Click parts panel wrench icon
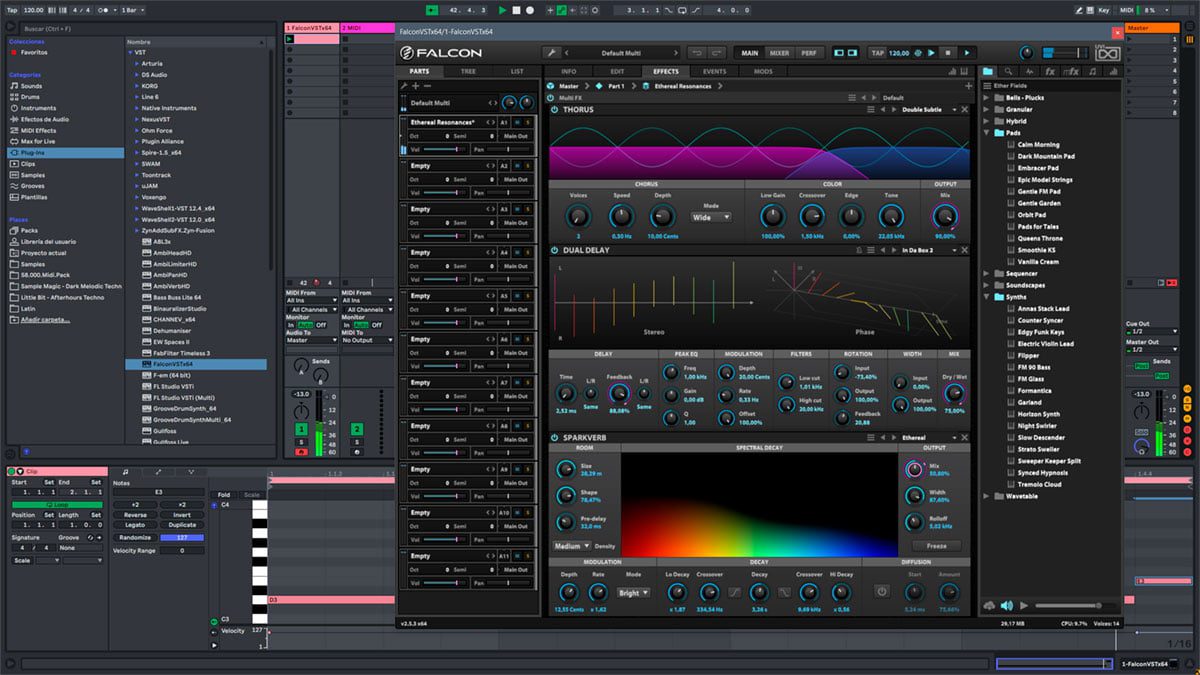The height and width of the screenshot is (675, 1200). (404, 86)
